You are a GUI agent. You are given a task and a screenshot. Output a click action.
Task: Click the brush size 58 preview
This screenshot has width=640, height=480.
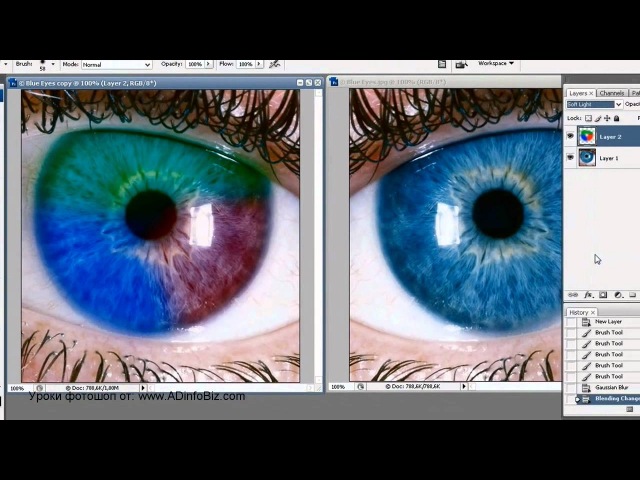42,65
